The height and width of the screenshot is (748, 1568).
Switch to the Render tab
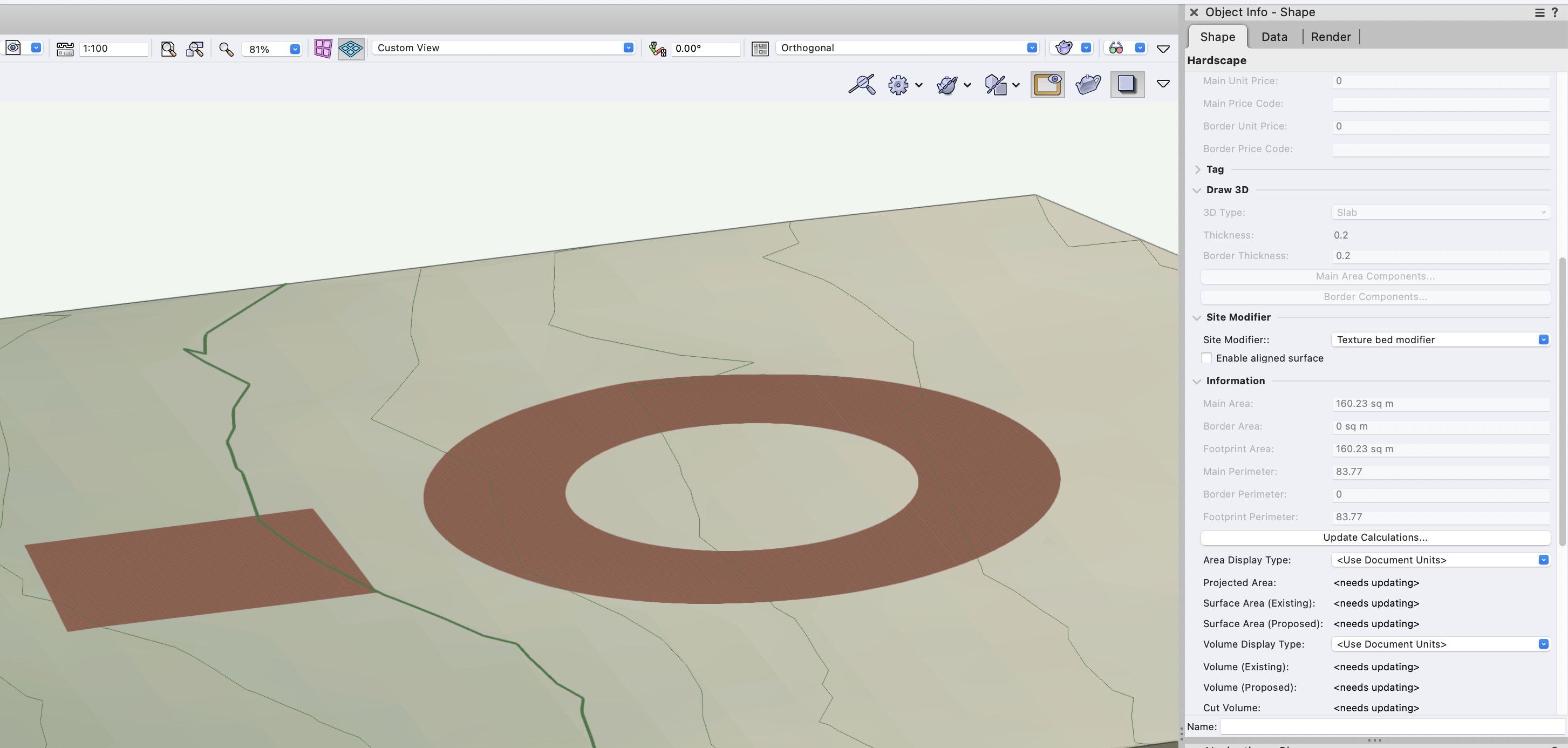[x=1330, y=37]
